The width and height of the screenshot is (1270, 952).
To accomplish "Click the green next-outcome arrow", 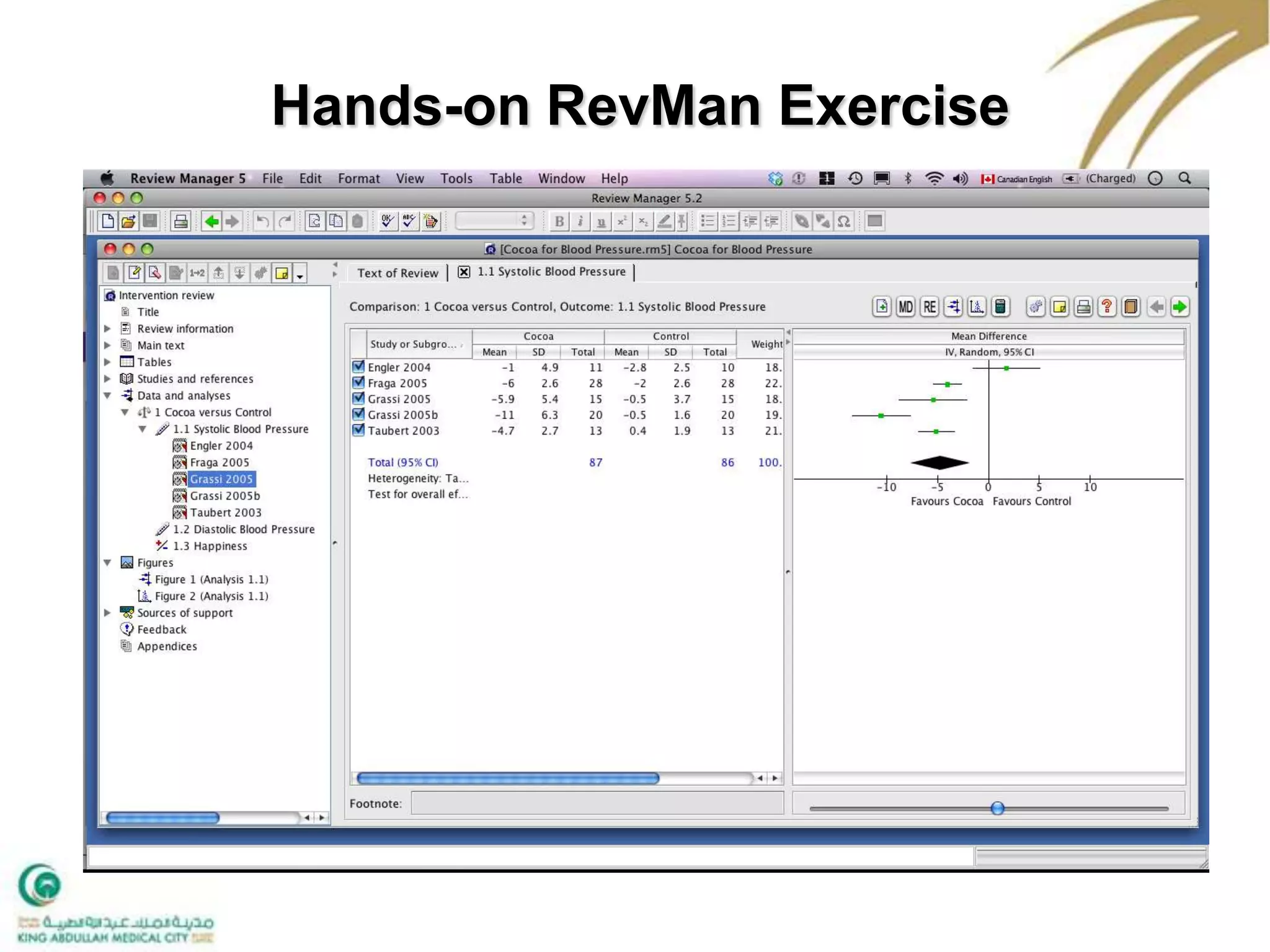I will 1180,307.
